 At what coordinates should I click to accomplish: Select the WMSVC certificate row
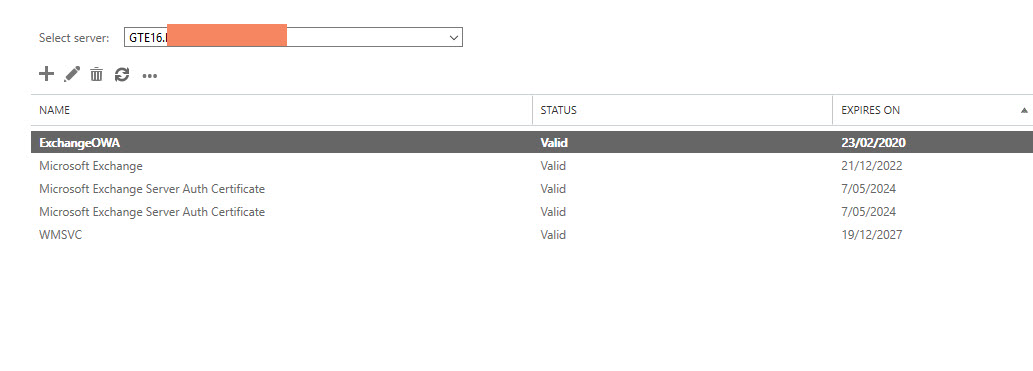pyautogui.click(x=532, y=235)
